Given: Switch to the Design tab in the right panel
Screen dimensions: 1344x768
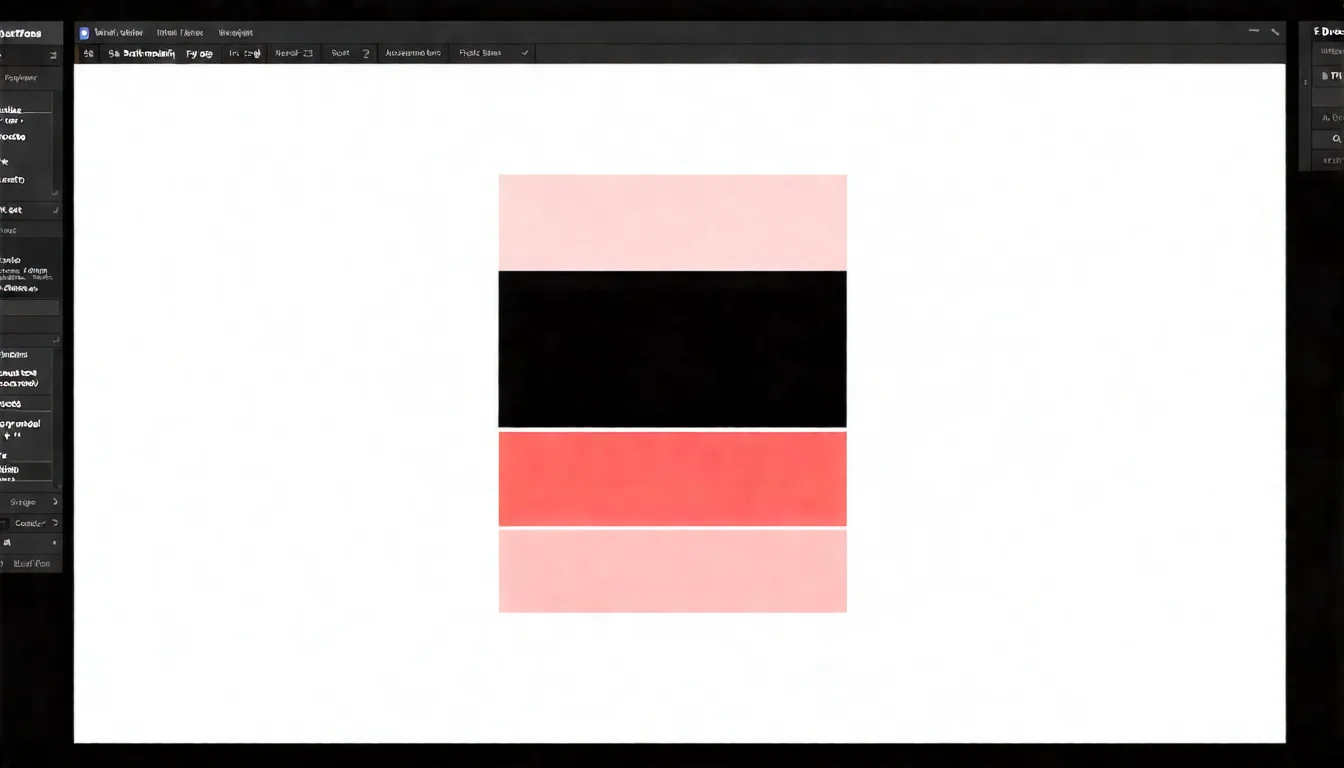Looking at the screenshot, I should [x=1326, y=30].
